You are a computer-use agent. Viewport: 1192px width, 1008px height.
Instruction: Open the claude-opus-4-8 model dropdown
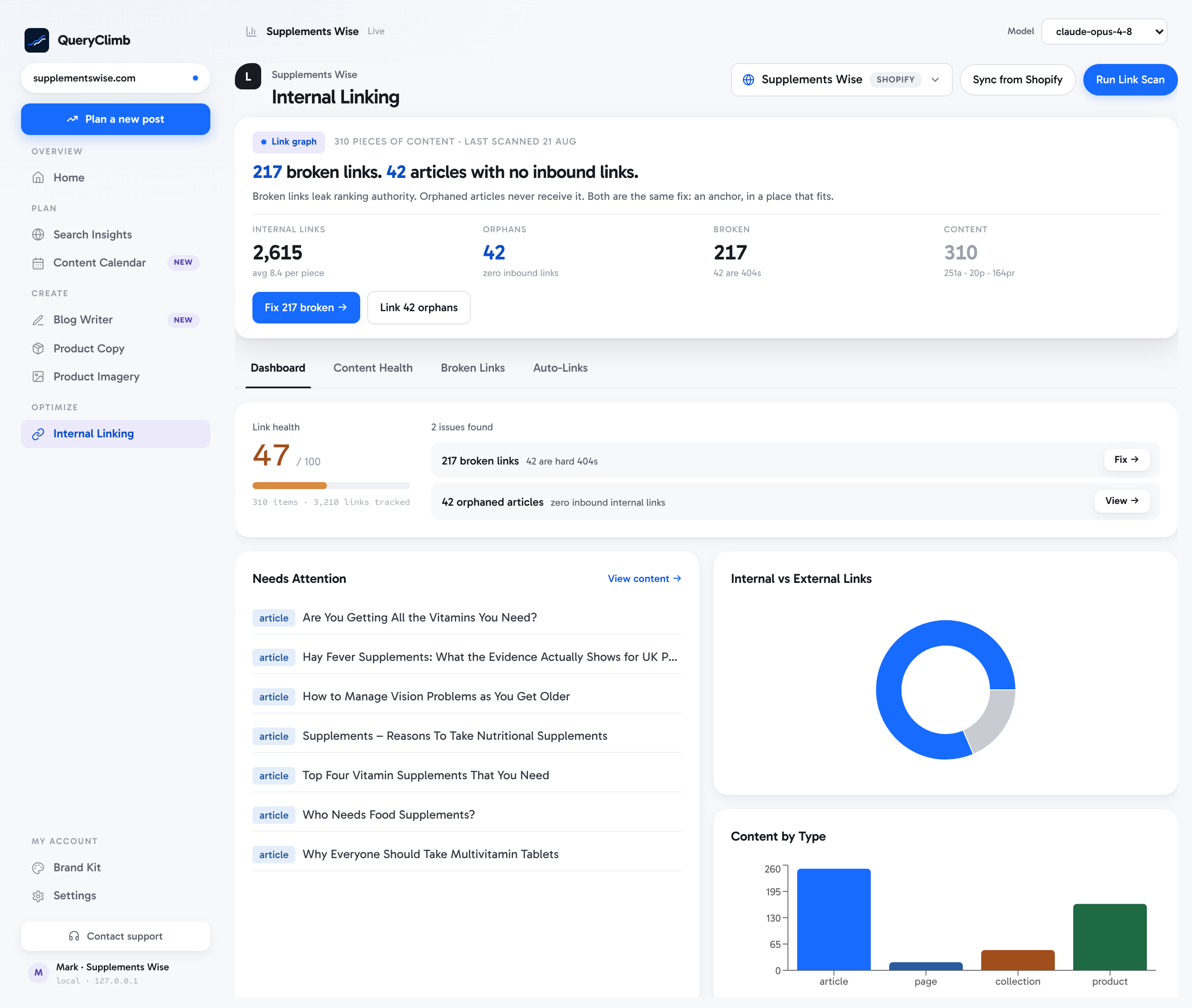tap(1103, 32)
